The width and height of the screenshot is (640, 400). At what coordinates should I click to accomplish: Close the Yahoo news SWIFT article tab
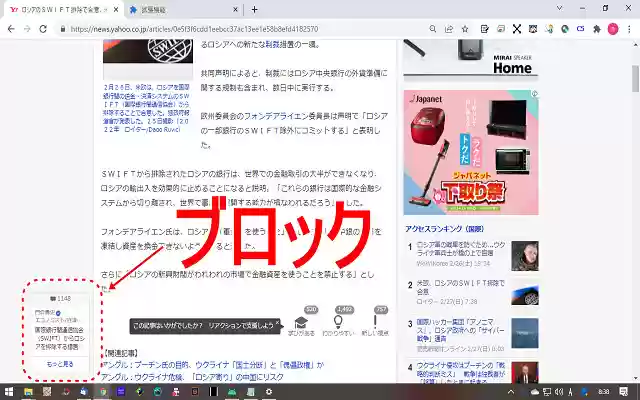coord(116,10)
